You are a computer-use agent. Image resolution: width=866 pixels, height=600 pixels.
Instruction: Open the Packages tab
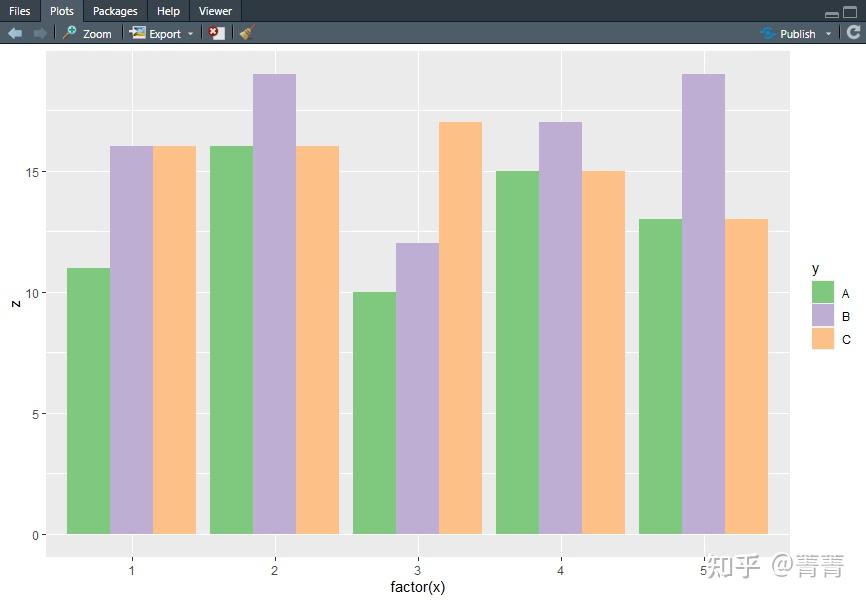click(x=114, y=11)
